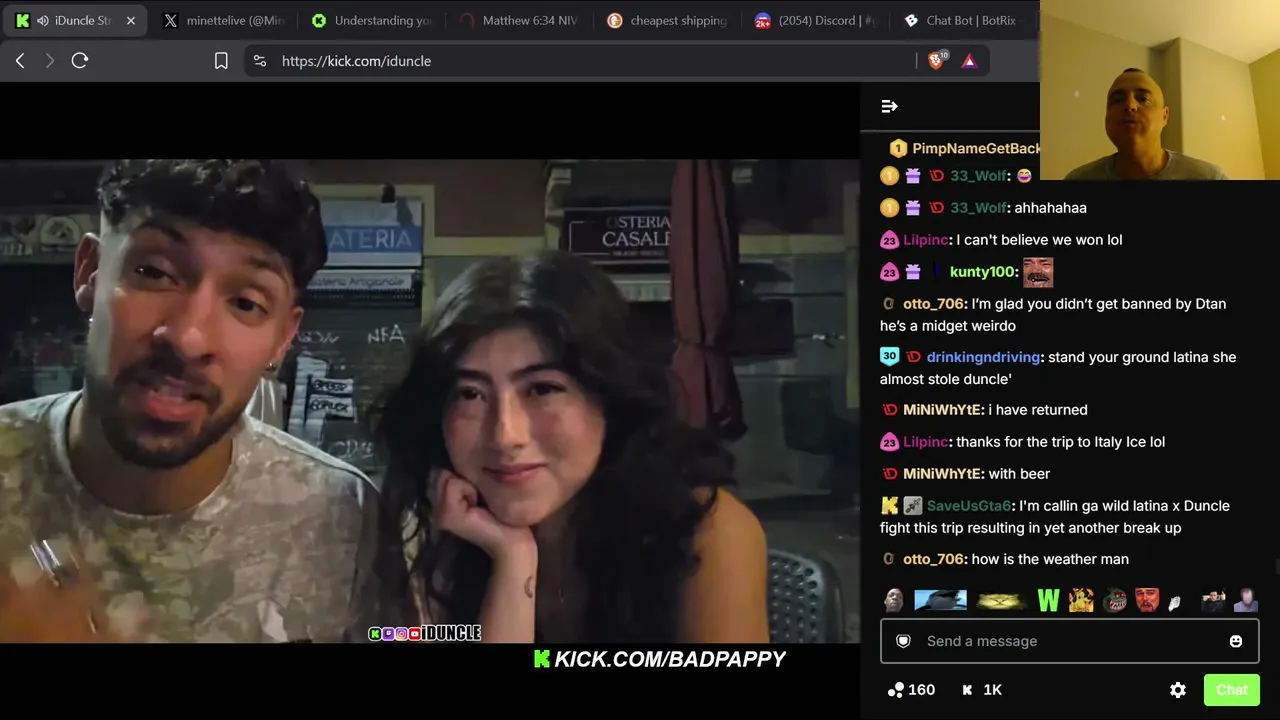Click the chat identity shield icon

(903, 641)
